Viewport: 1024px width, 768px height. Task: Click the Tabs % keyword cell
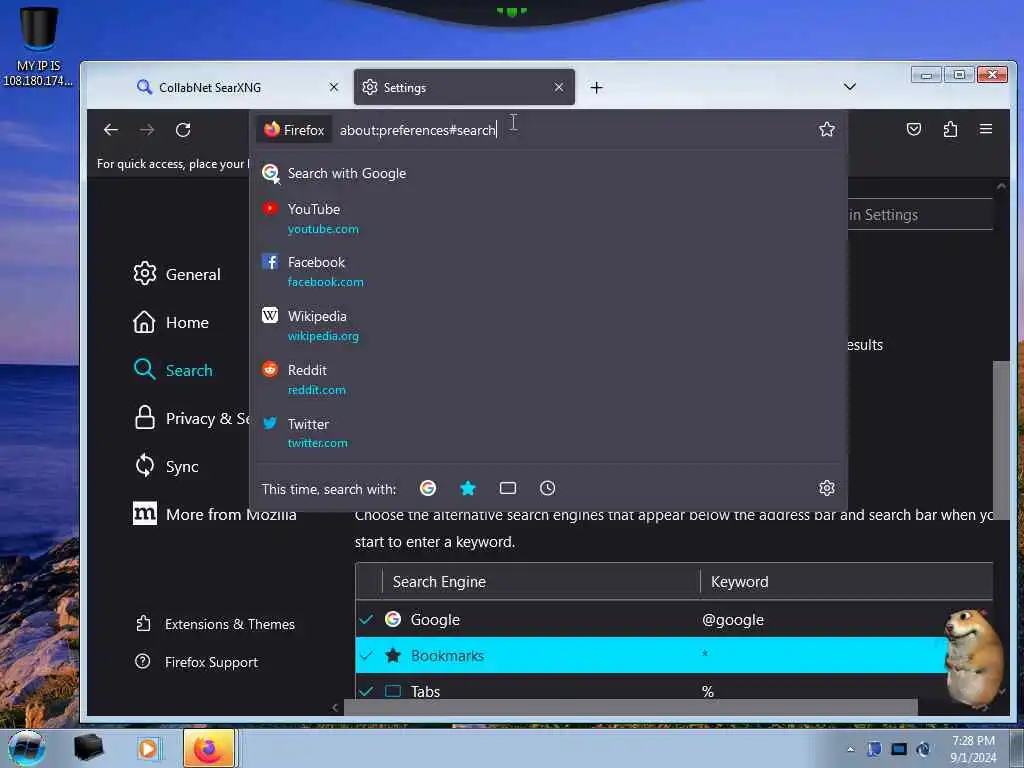(708, 691)
